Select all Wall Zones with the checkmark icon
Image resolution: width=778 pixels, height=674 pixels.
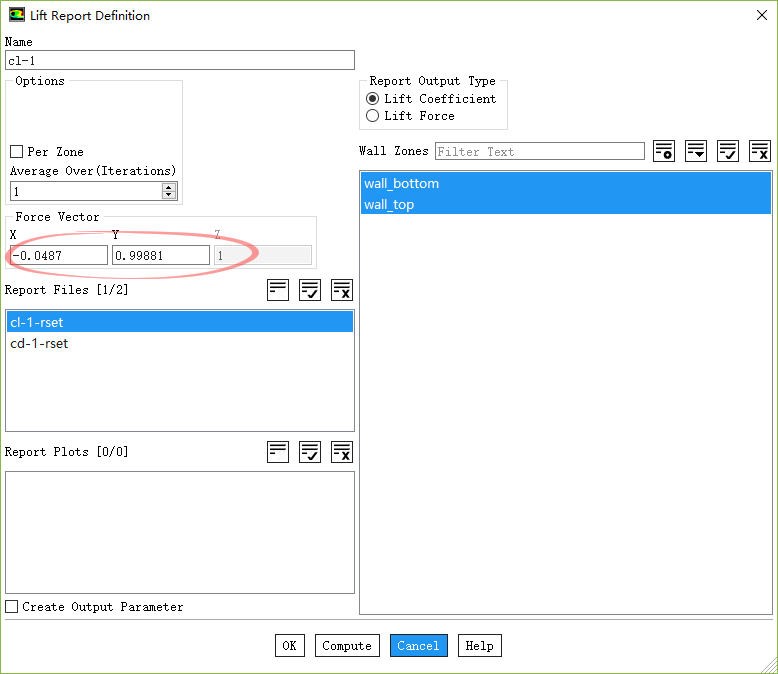pyautogui.click(x=728, y=151)
